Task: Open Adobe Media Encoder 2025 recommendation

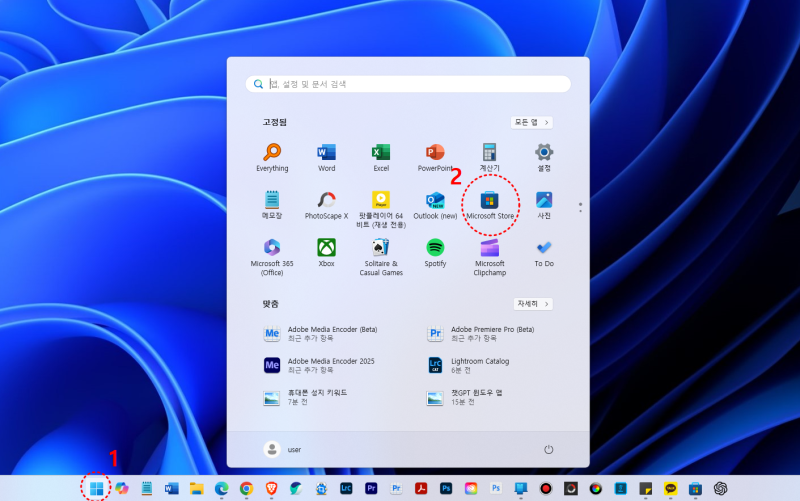Action: tap(320, 365)
